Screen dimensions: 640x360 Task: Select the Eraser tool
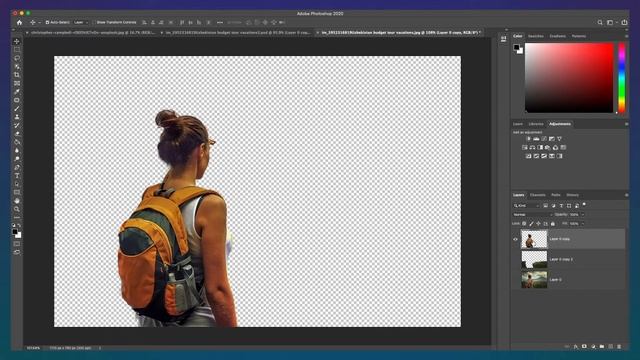(17, 133)
